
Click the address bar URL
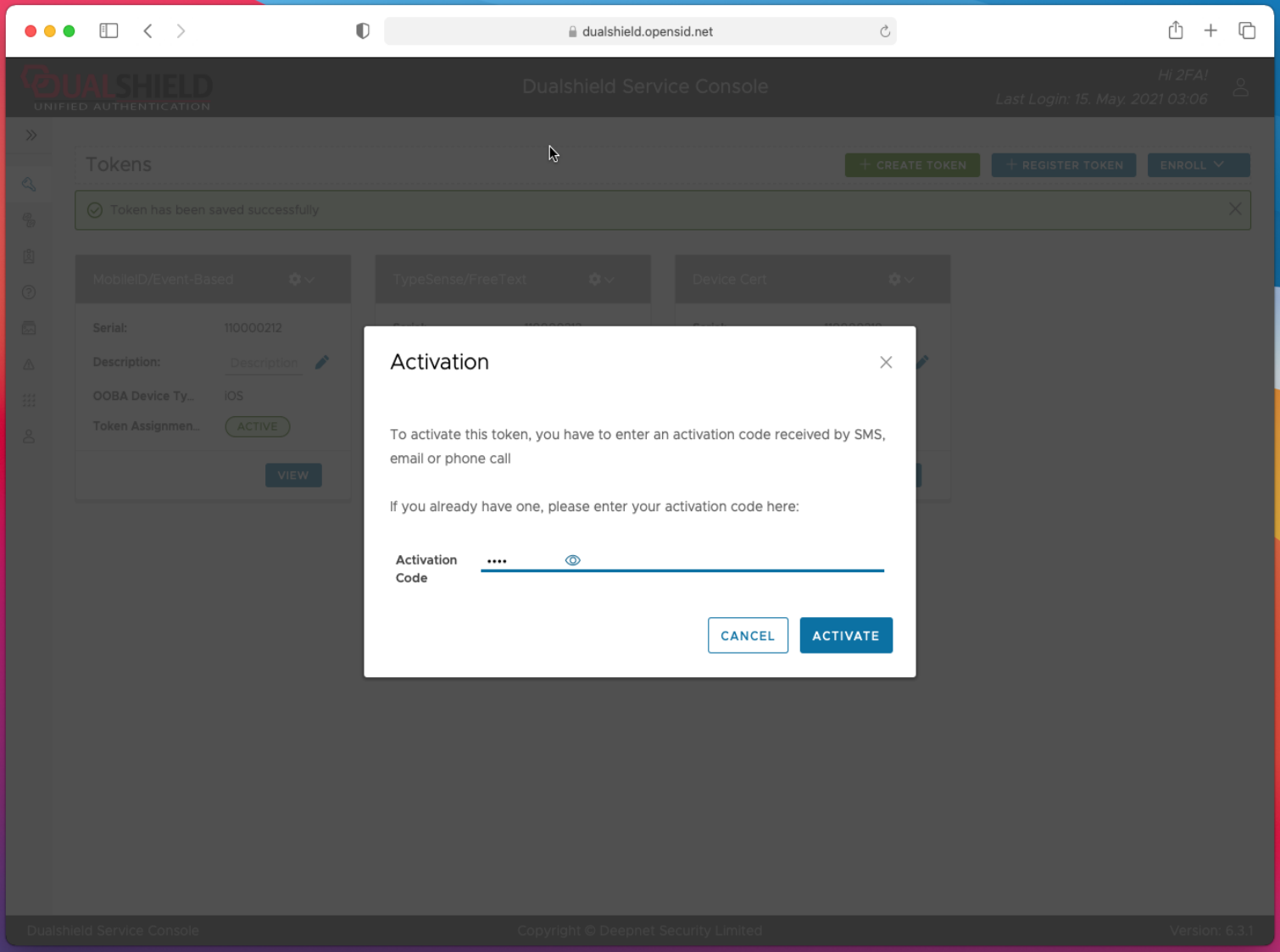coord(646,31)
